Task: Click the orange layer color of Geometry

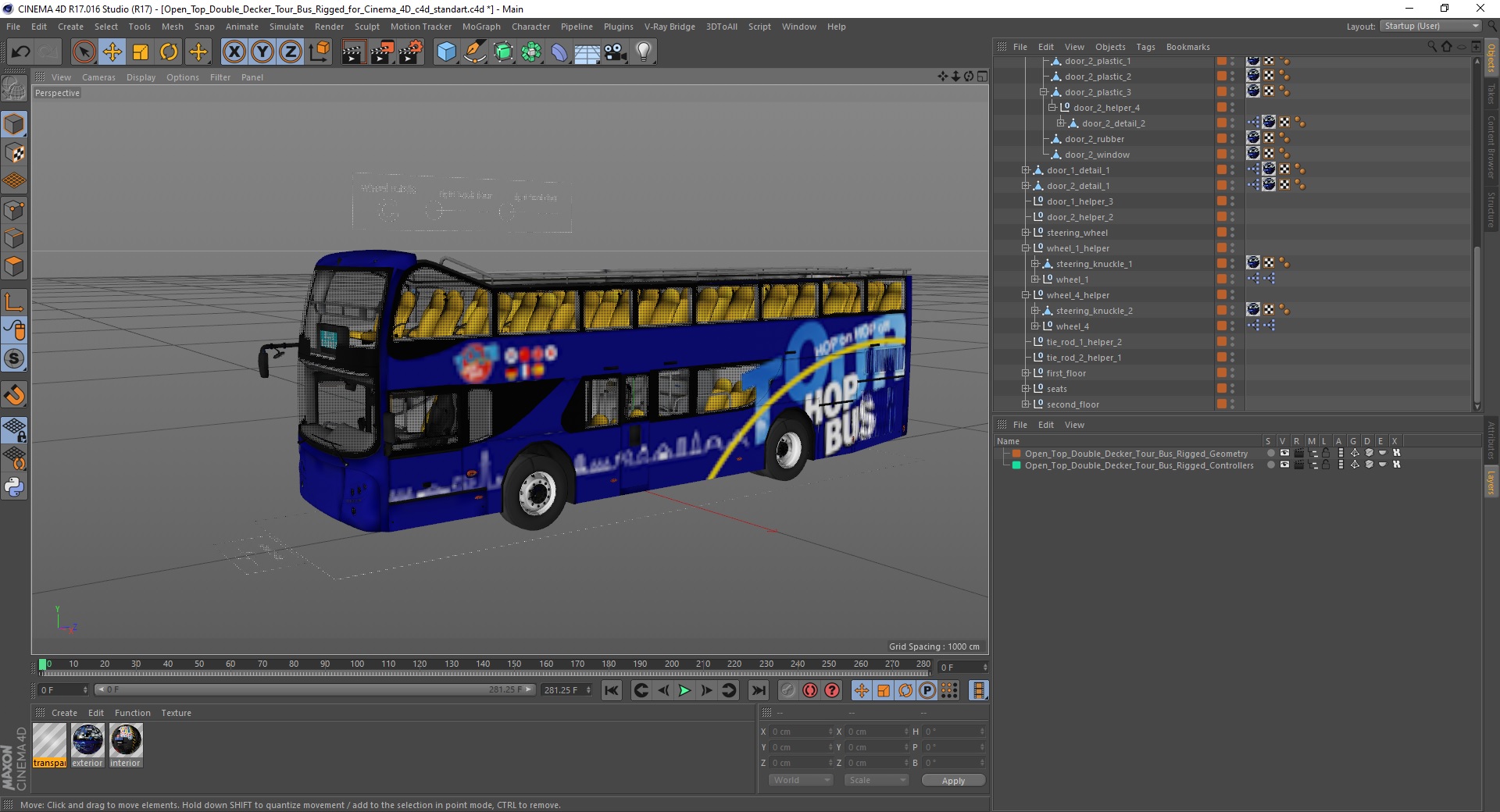Action: (x=1016, y=454)
